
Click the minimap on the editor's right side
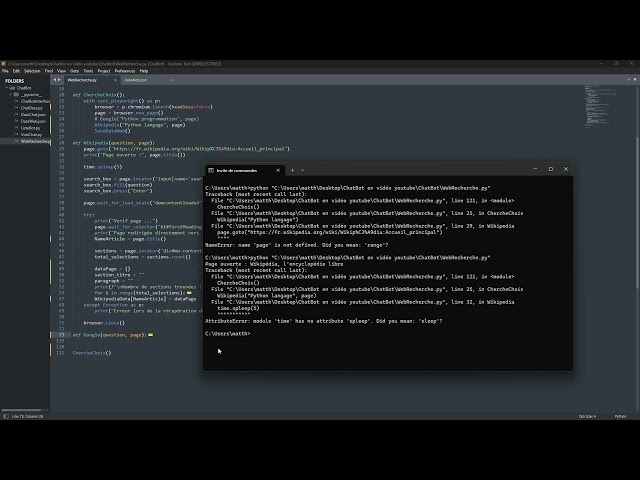tap(600, 100)
